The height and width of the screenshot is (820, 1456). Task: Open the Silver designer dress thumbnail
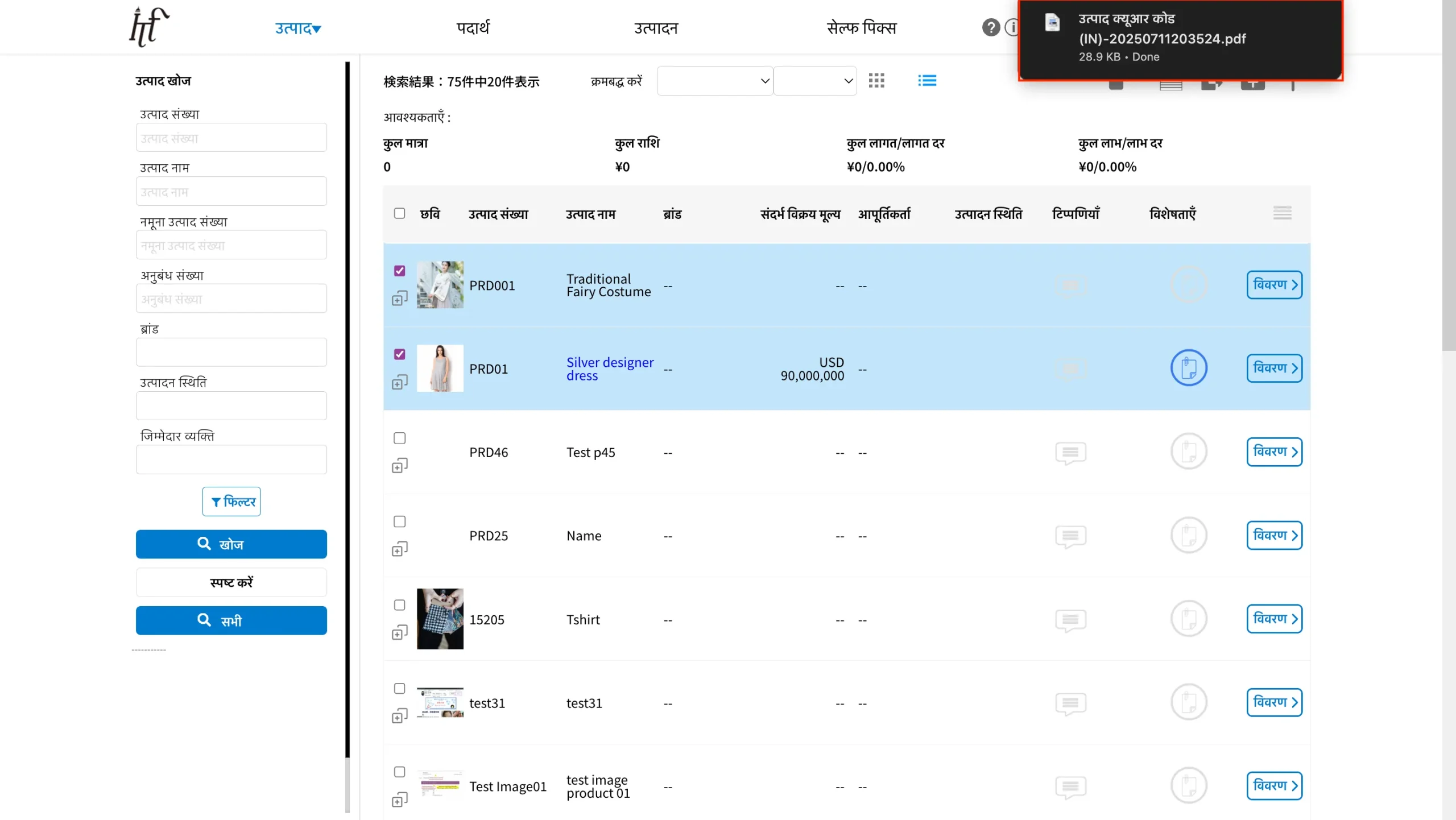click(x=440, y=368)
